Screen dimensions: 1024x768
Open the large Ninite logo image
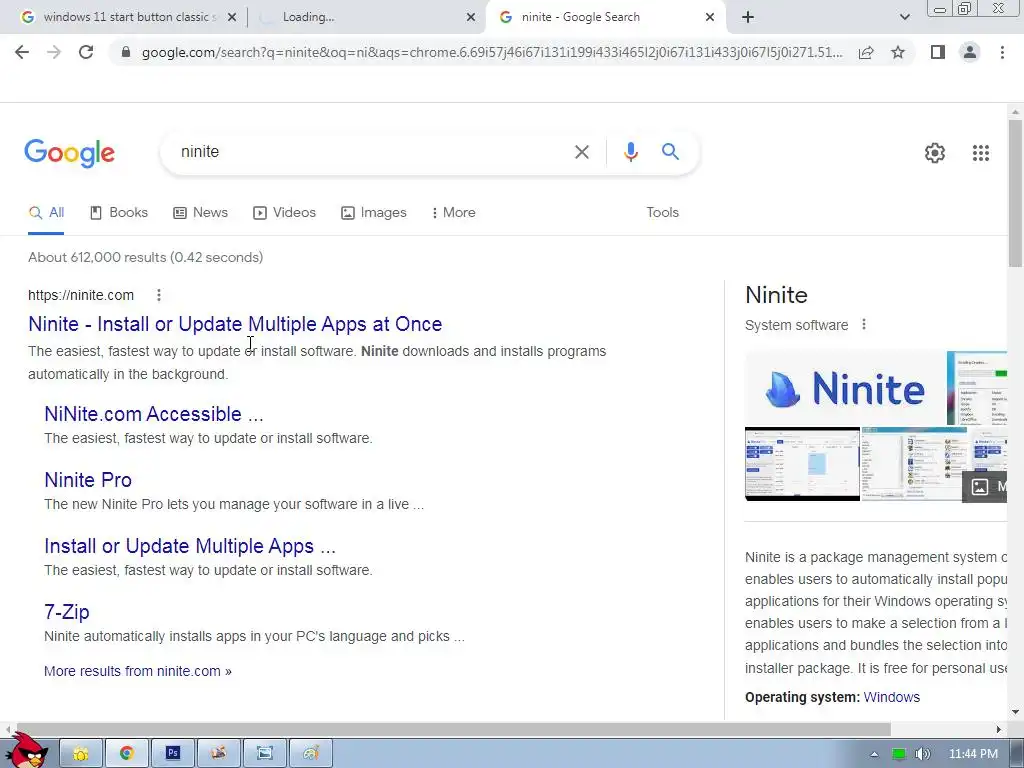click(x=845, y=388)
